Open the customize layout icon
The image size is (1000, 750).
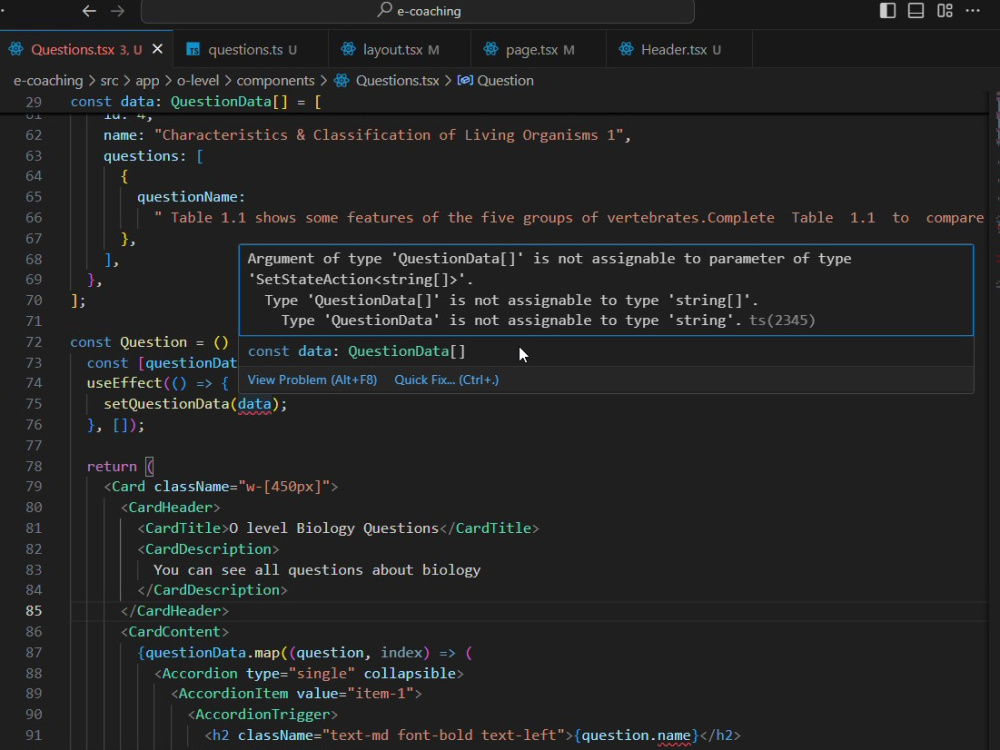945,10
